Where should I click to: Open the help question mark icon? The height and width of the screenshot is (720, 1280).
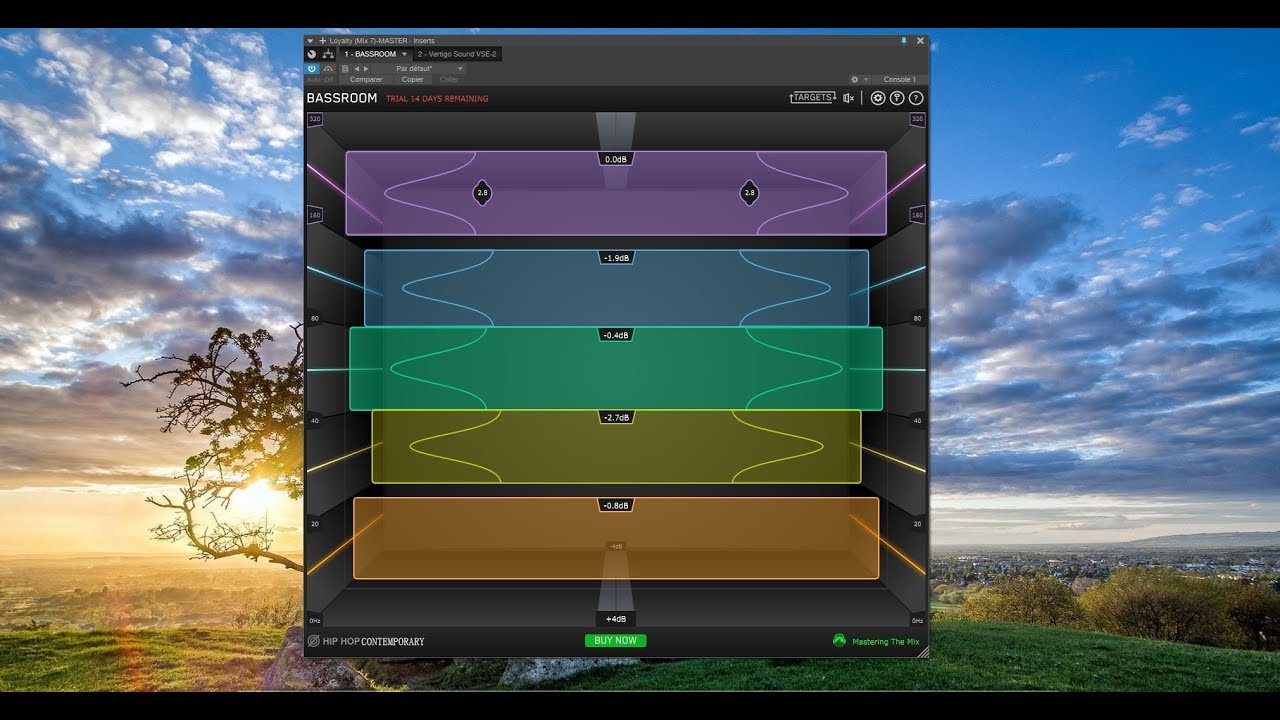(x=915, y=98)
